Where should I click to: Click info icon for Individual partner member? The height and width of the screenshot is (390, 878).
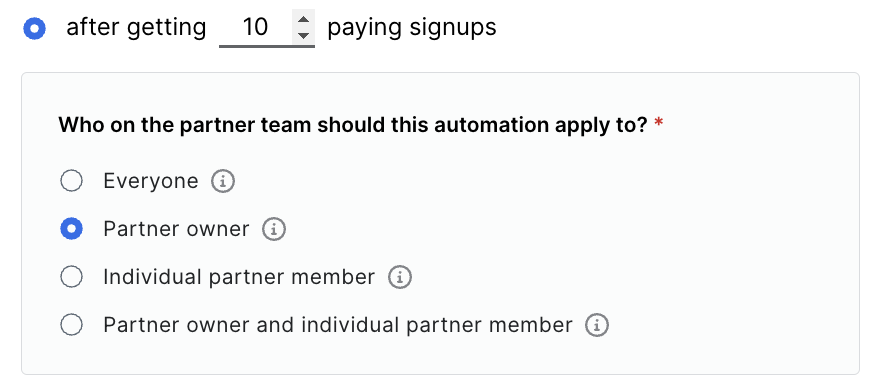[400, 277]
